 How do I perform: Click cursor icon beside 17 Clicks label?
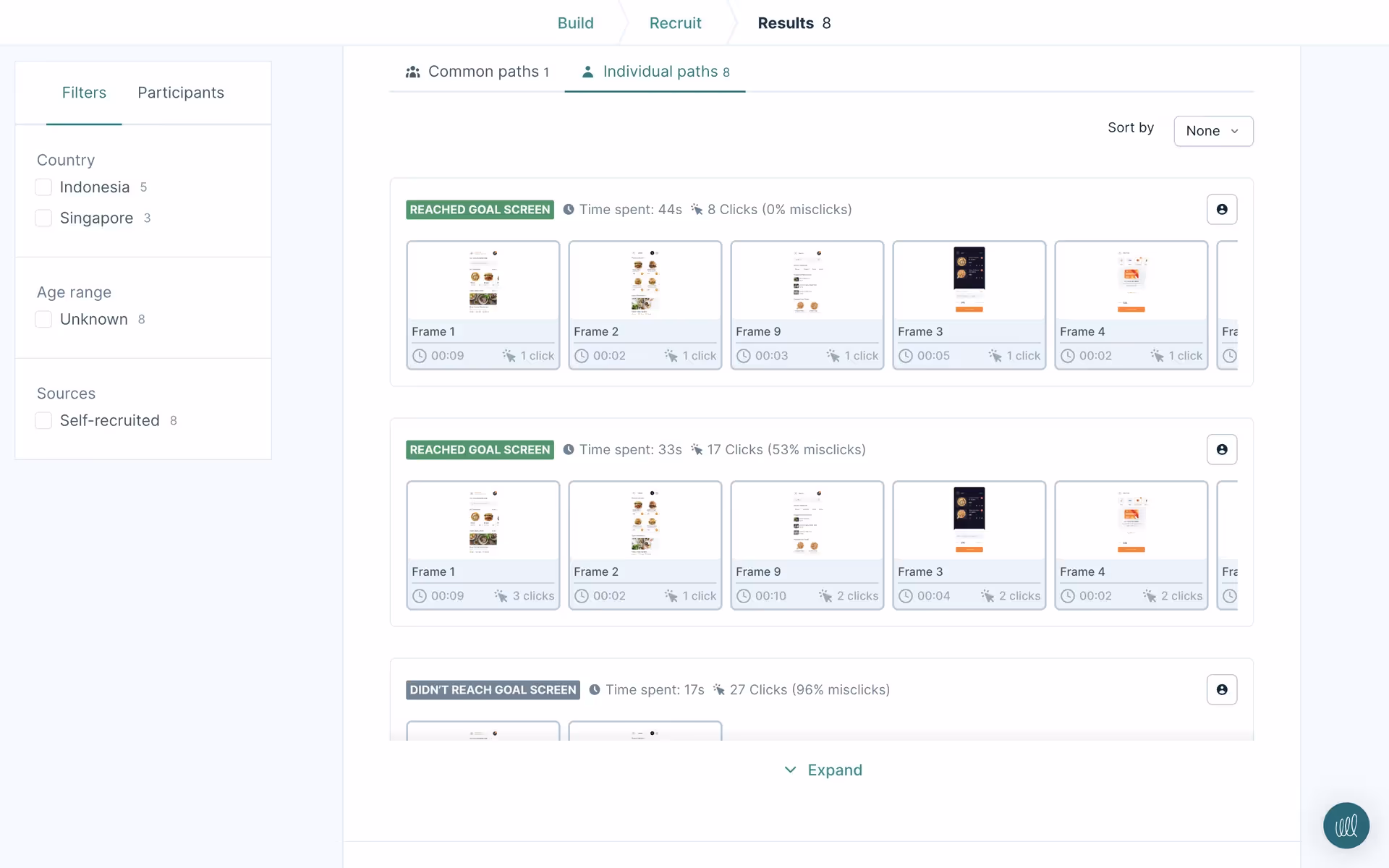click(x=697, y=450)
